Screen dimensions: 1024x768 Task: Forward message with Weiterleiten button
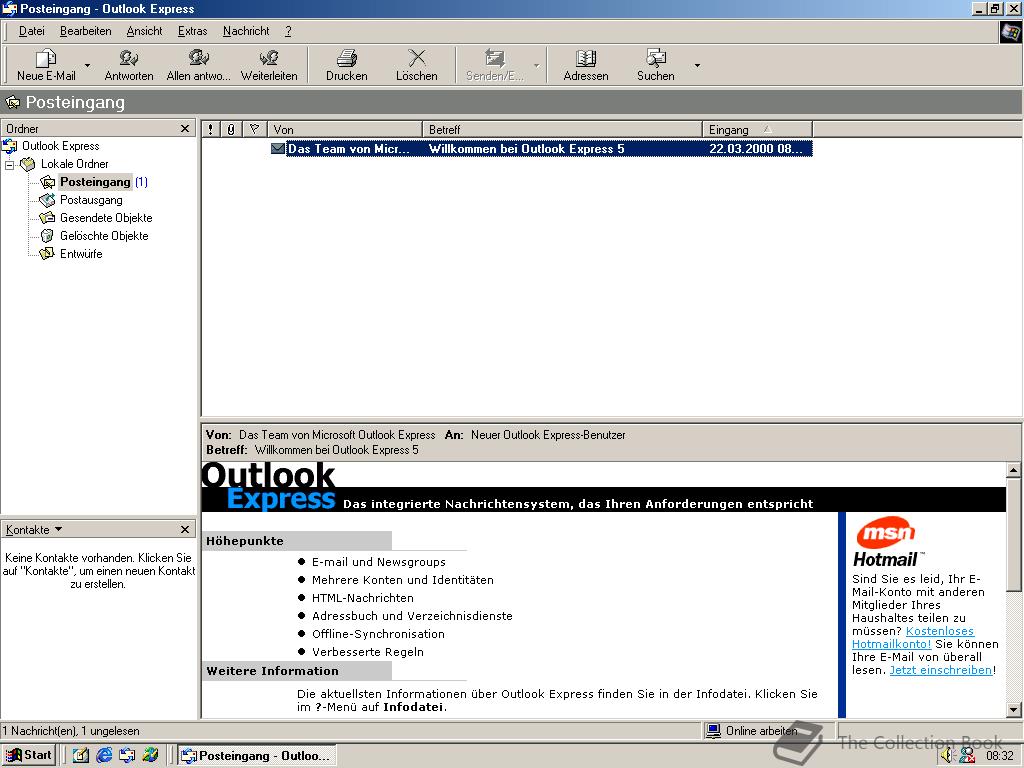pos(269,65)
